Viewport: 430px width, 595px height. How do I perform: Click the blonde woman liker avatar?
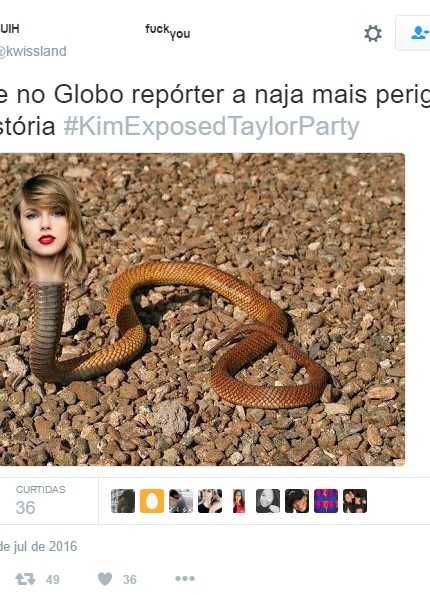tap(209, 501)
